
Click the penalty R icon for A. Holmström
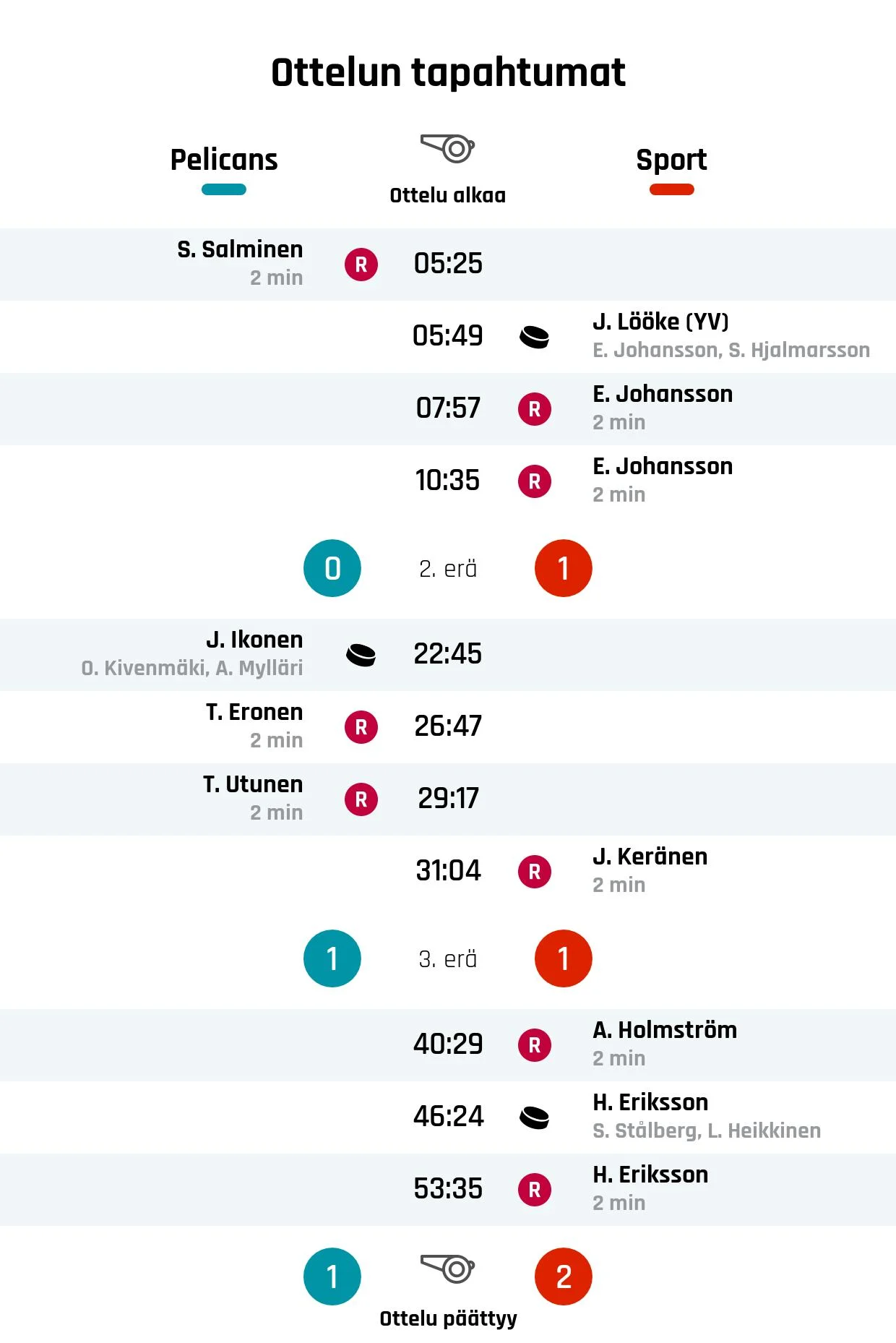tap(535, 1045)
